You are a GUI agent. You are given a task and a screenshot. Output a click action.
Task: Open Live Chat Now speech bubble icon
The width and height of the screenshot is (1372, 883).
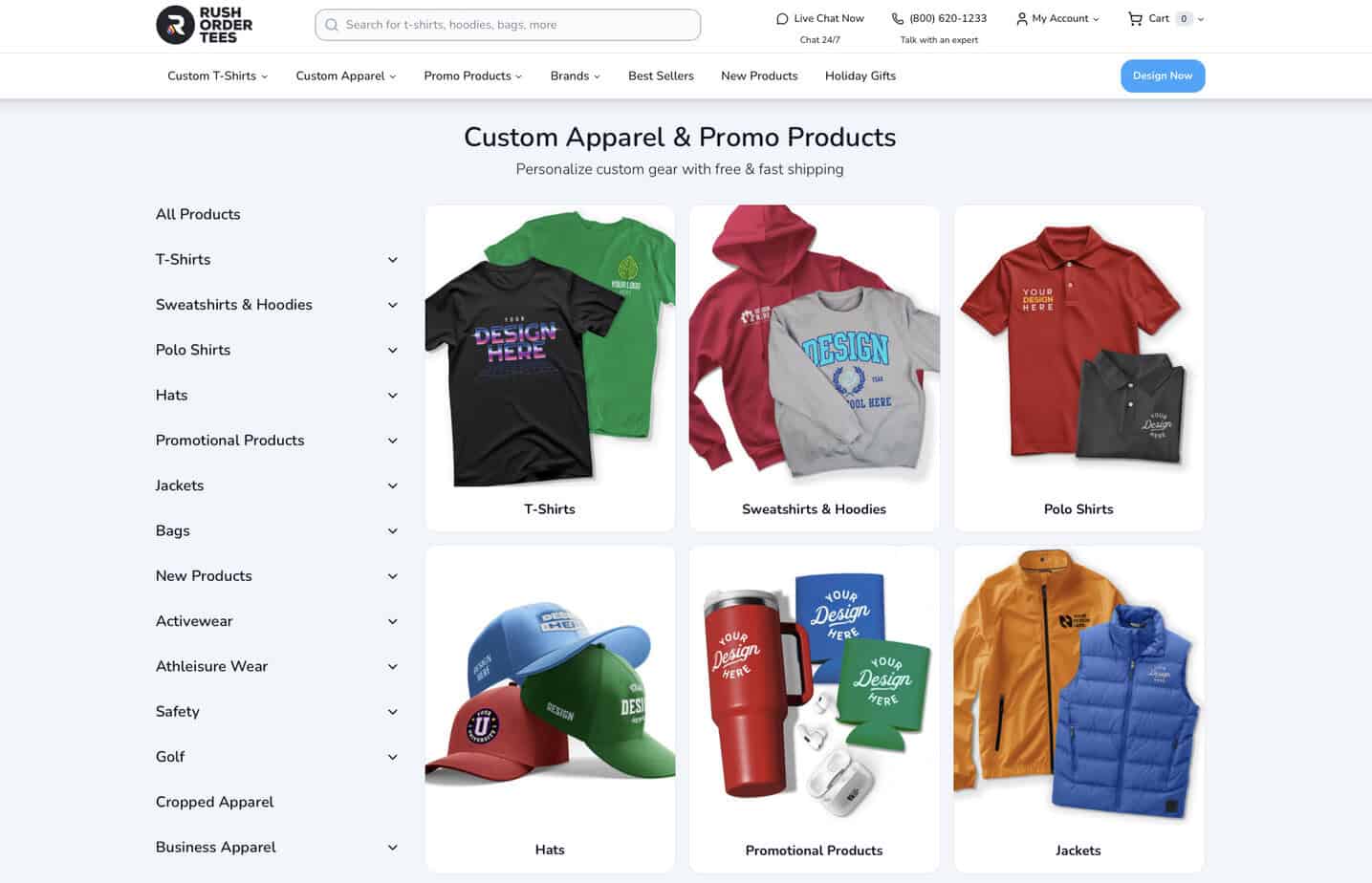pyautogui.click(x=782, y=18)
